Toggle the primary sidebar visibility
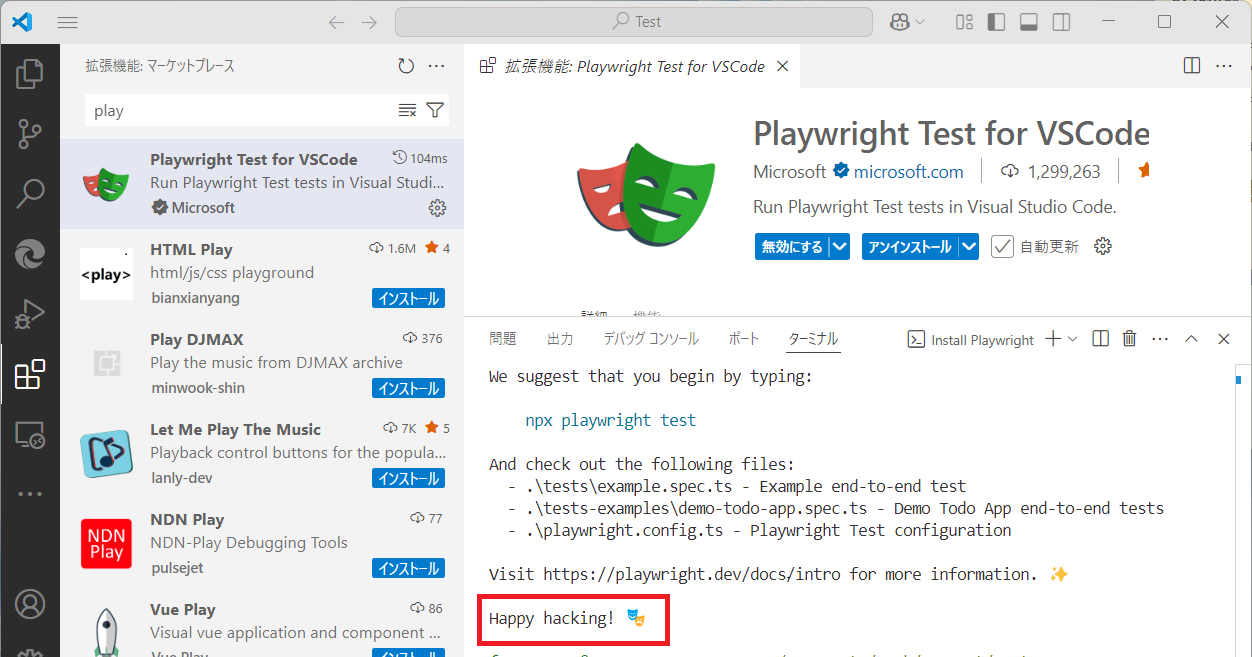The width and height of the screenshot is (1252, 657). tap(996, 21)
